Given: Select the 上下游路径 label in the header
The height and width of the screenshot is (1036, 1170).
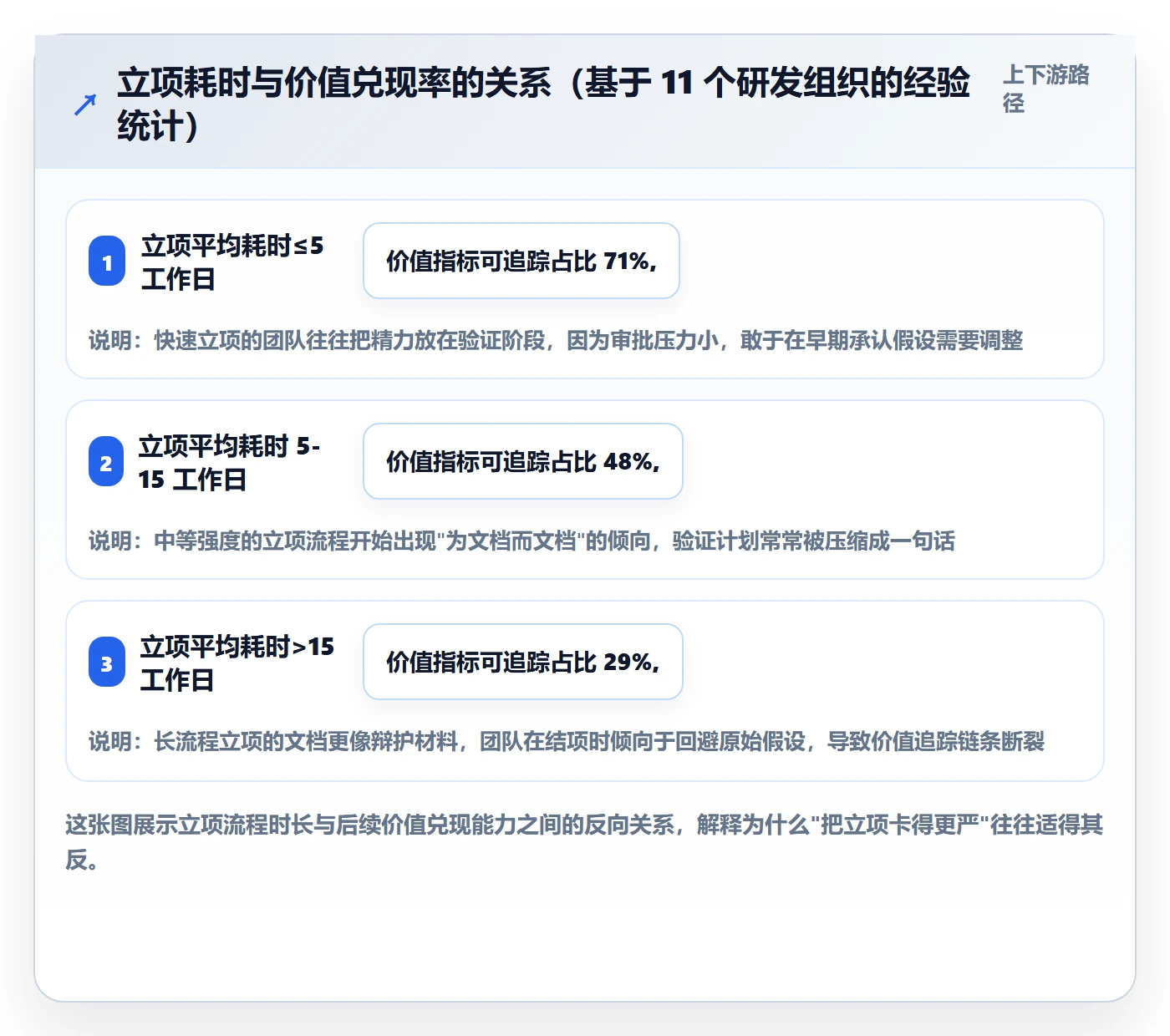Looking at the screenshot, I should (x=1046, y=89).
